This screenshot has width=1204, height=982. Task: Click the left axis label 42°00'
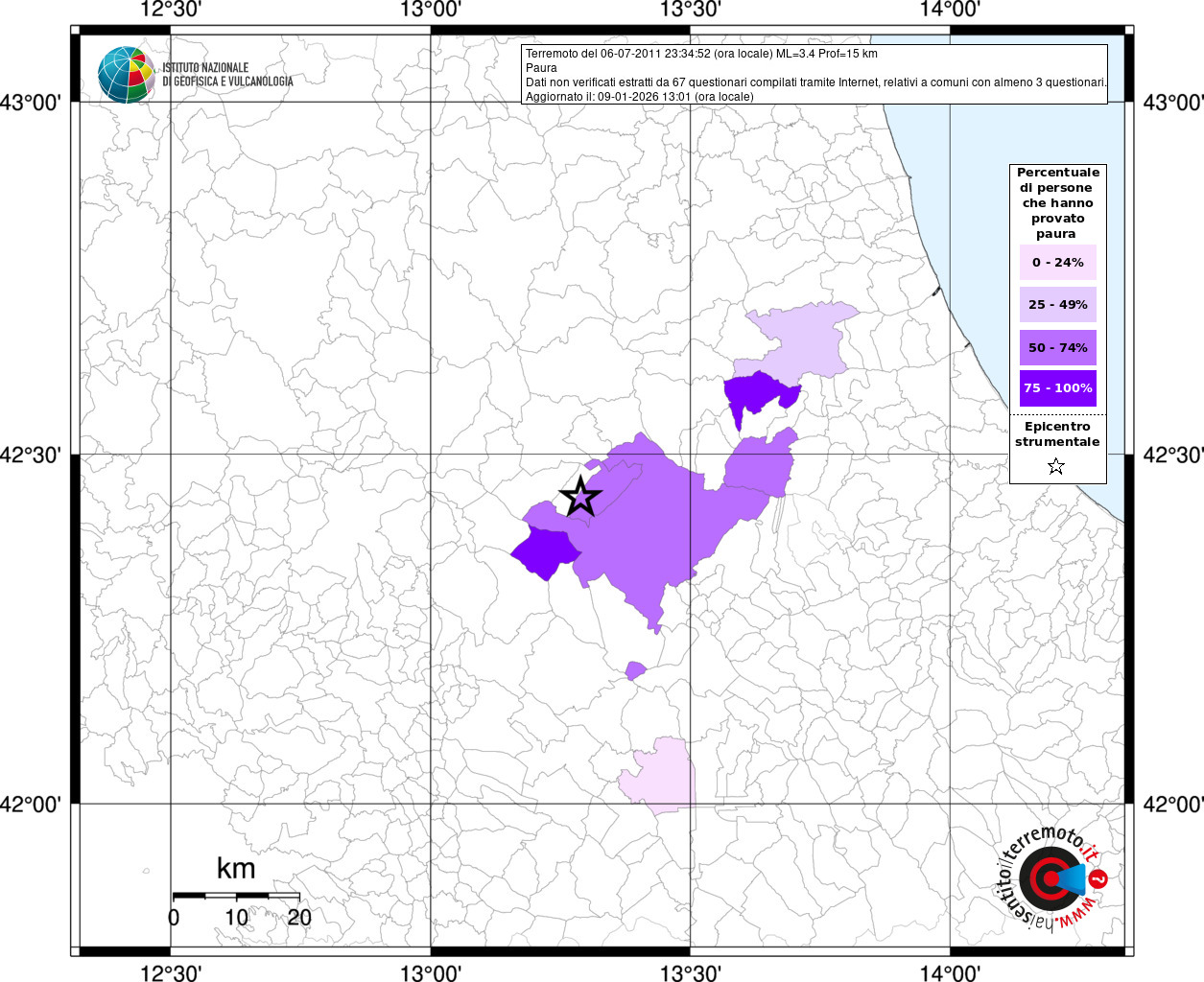pos(32,804)
